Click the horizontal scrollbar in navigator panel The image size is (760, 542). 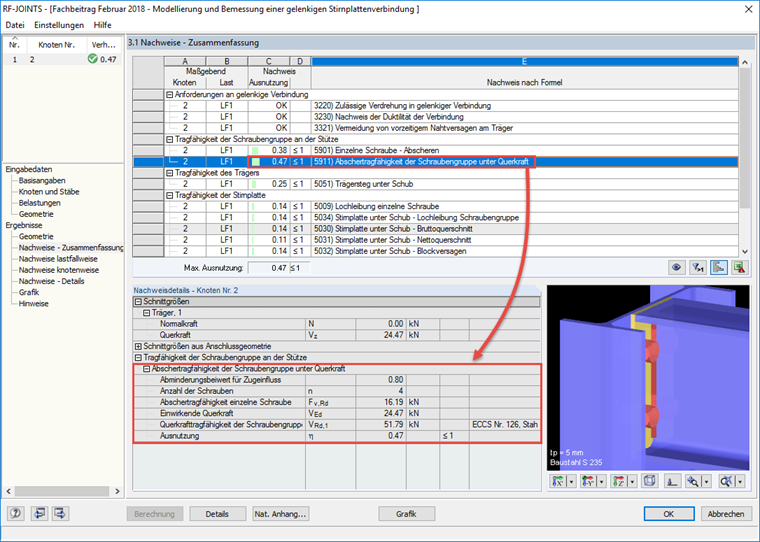coord(63,491)
